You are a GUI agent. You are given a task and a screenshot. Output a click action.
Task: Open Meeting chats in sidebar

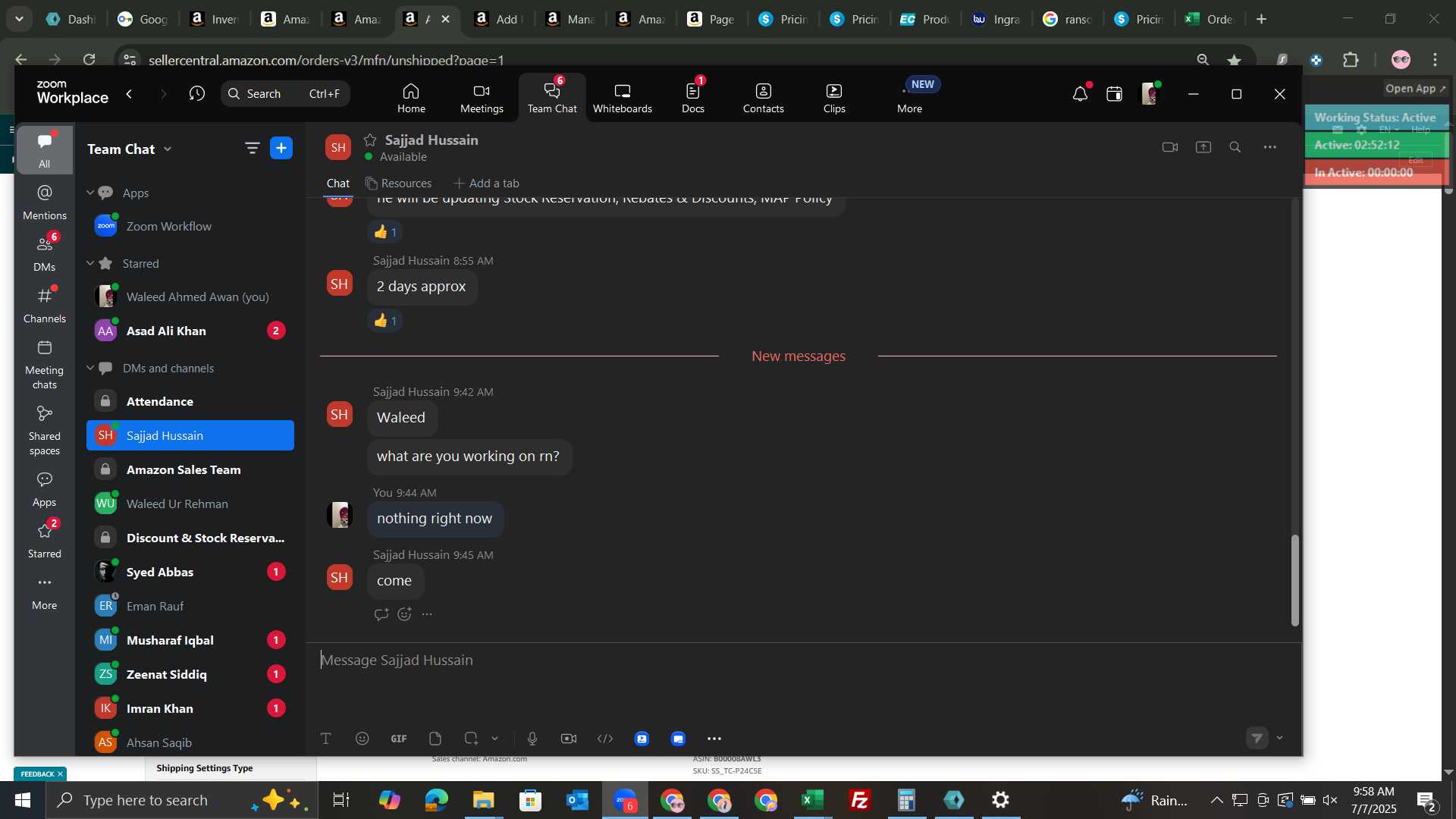pyautogui.click(x=45, y=365)
